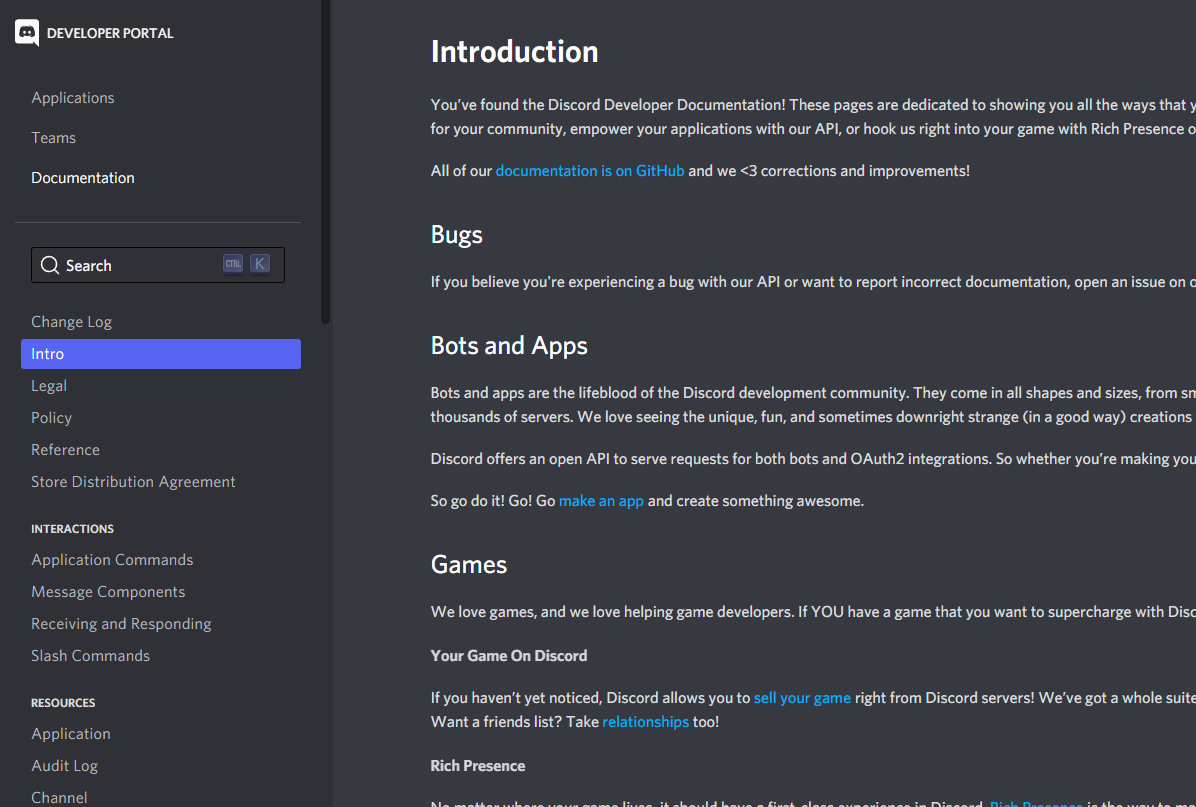Open Message Components page

108,592
